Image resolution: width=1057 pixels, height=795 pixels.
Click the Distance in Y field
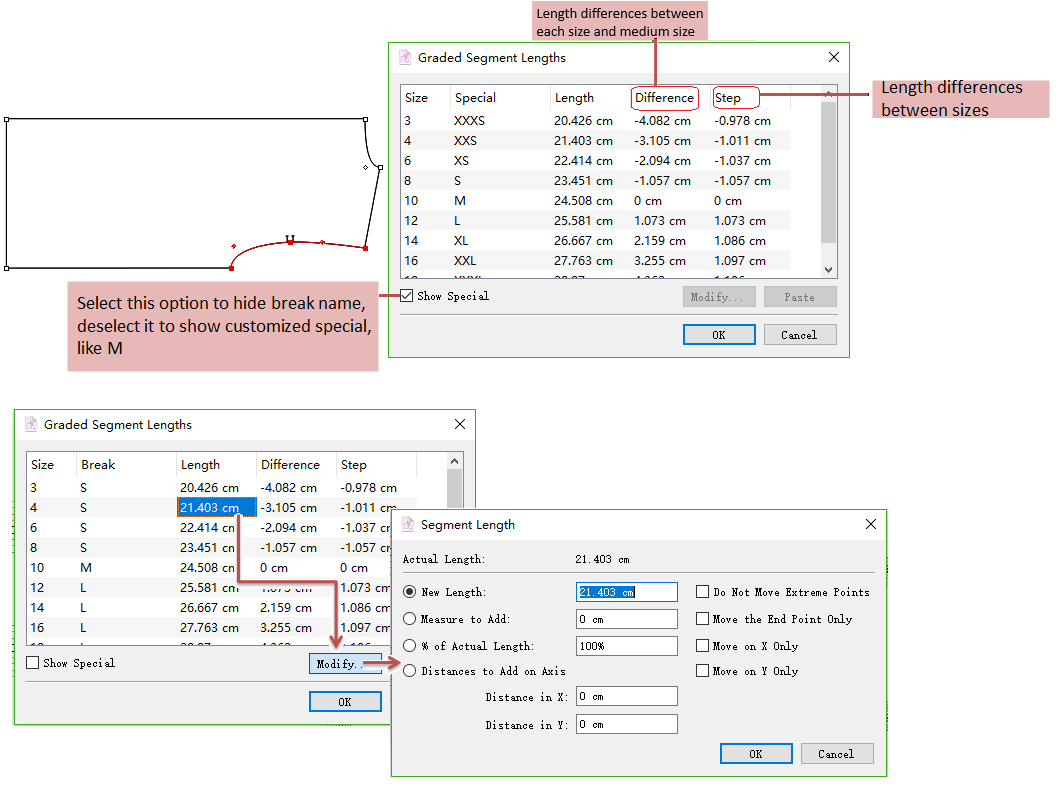click(627, 725)
